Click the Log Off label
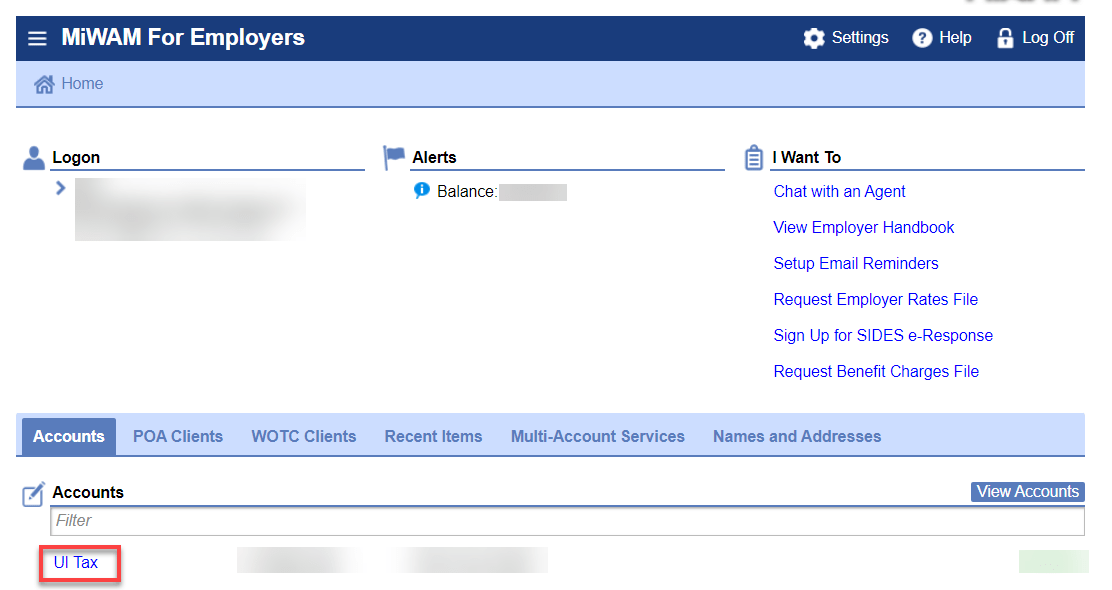Screen dimensions: 1112x590 click(x=1048, y=38)
